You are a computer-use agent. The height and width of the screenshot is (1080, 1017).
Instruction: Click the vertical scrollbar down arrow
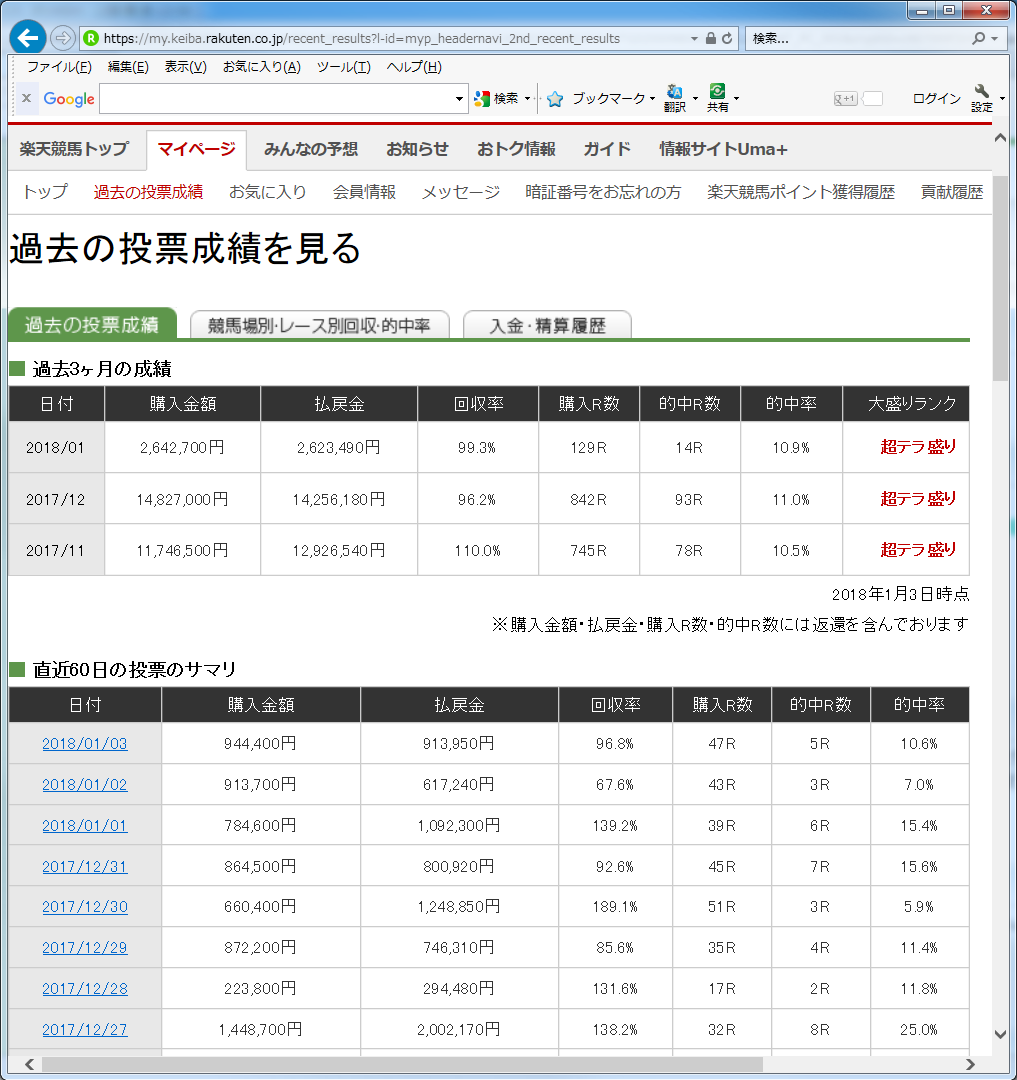point(1001,1035)
